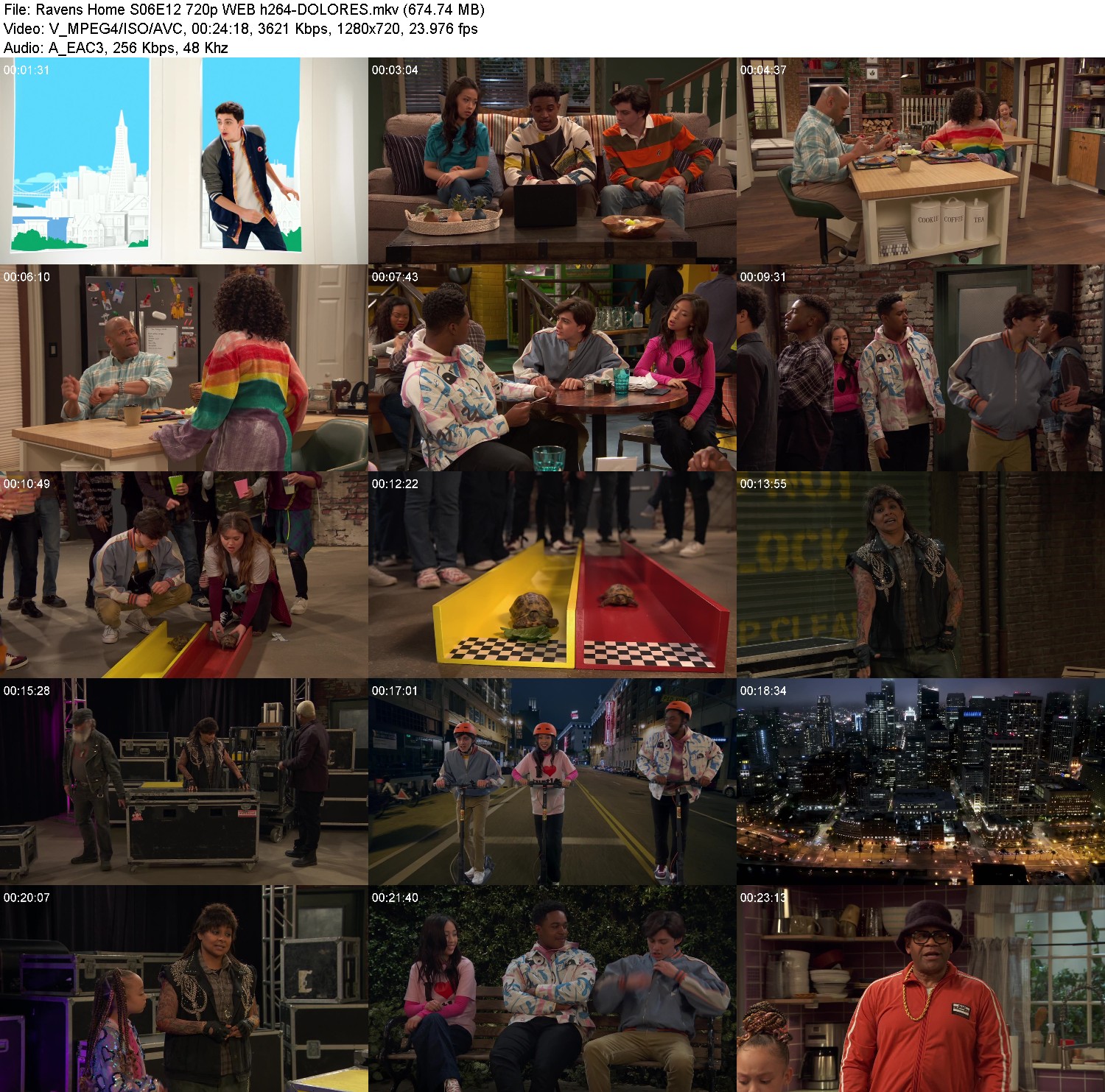The height and width of the screenshot is (1092, 1105).
Task: Click the thumbnail at 00:04:37
Action: point(921,161)
